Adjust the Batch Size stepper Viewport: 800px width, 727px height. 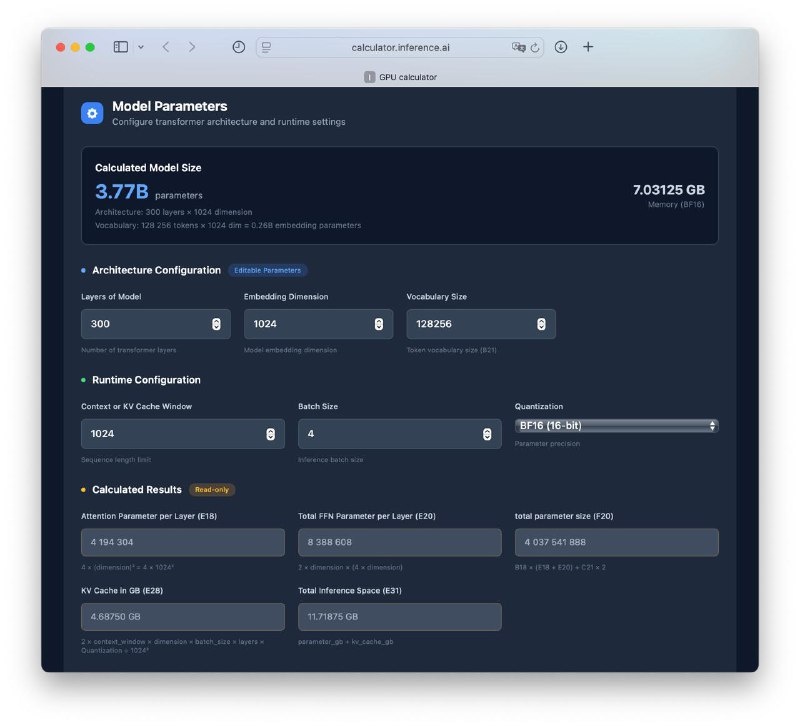[x=487, y=434]
